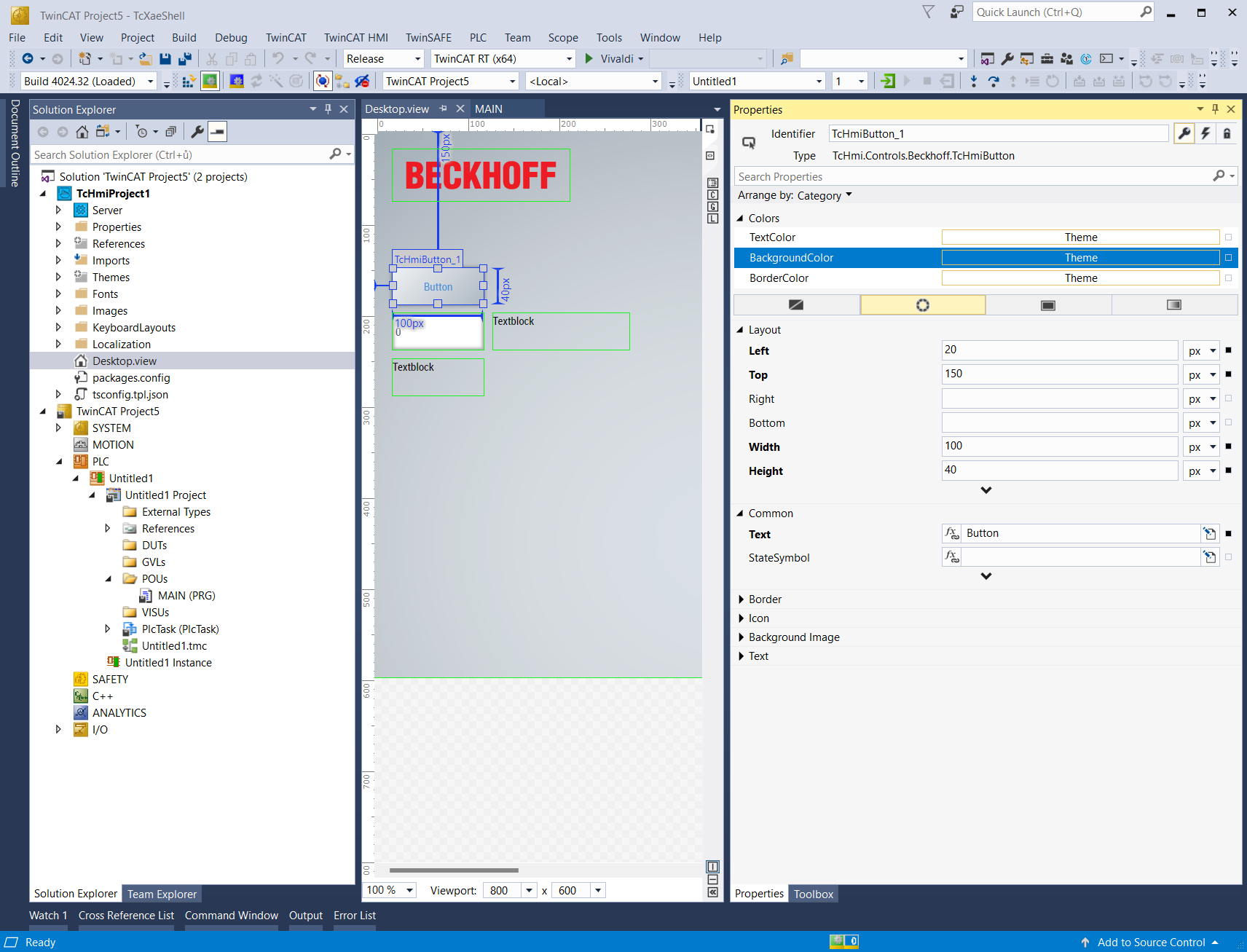Switch to the MAIN editor tab
Image resolution: width=1247 pixels, height=952 pixels.
tap(489, 109)
